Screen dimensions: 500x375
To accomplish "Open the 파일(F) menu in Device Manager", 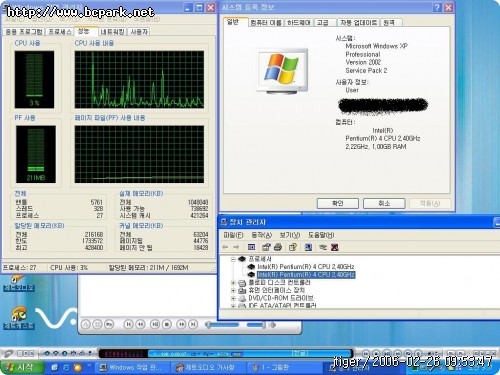I will [233, 235].
